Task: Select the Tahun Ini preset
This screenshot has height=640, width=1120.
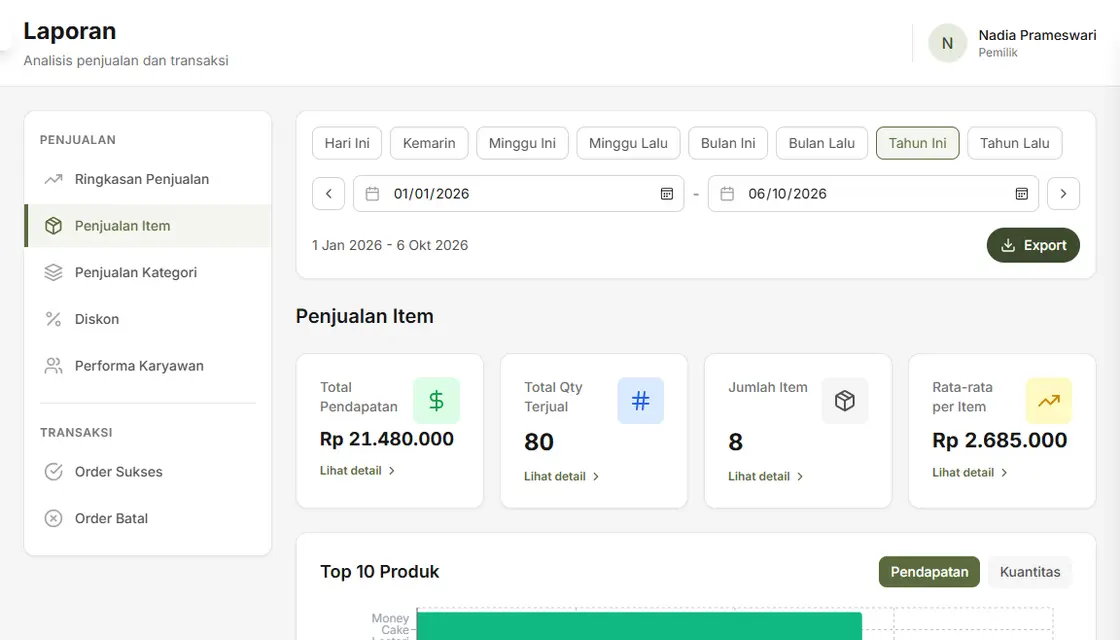Action: tap(917, 143)
